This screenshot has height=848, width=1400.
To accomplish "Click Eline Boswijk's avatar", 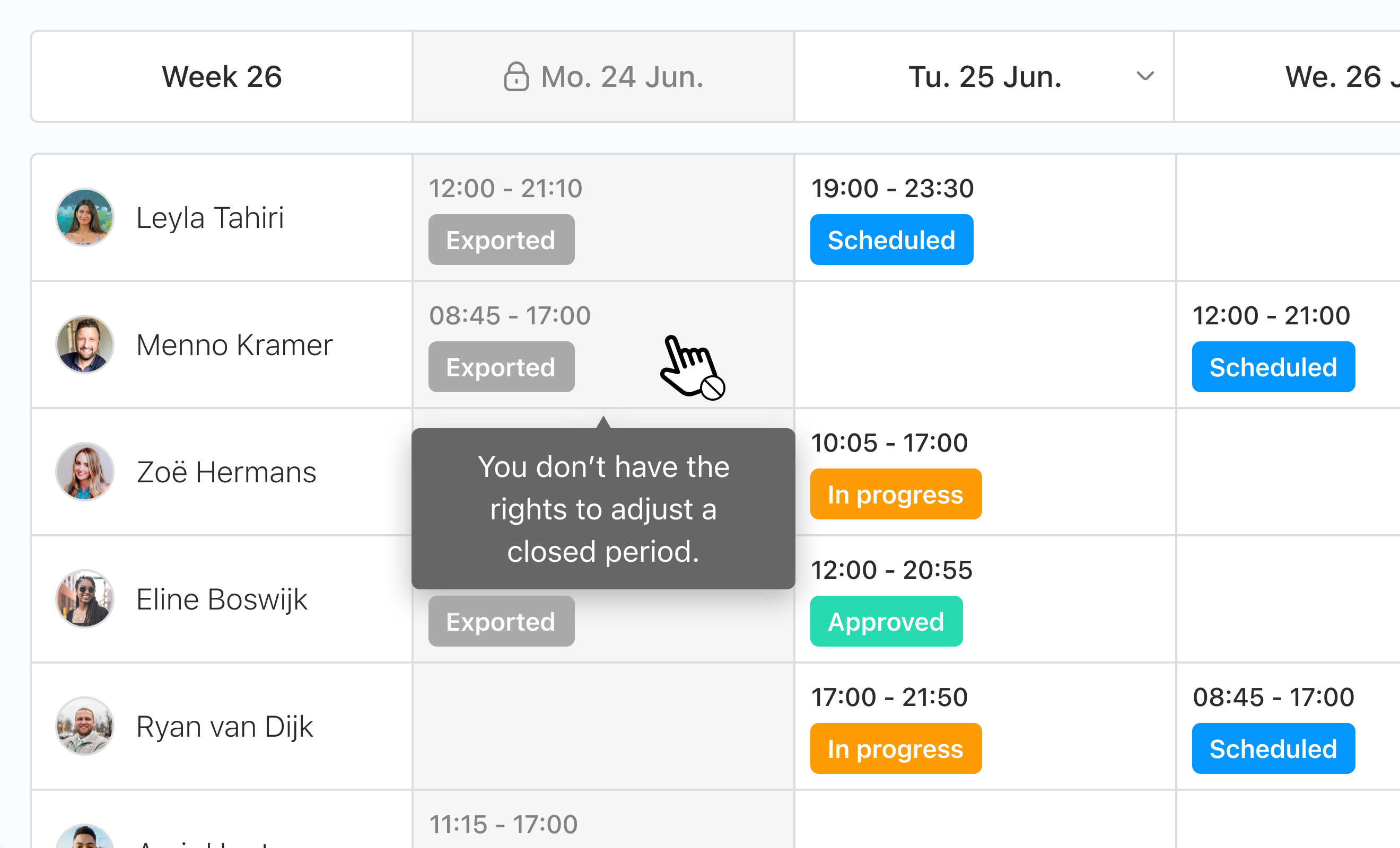I will point(84,599).
